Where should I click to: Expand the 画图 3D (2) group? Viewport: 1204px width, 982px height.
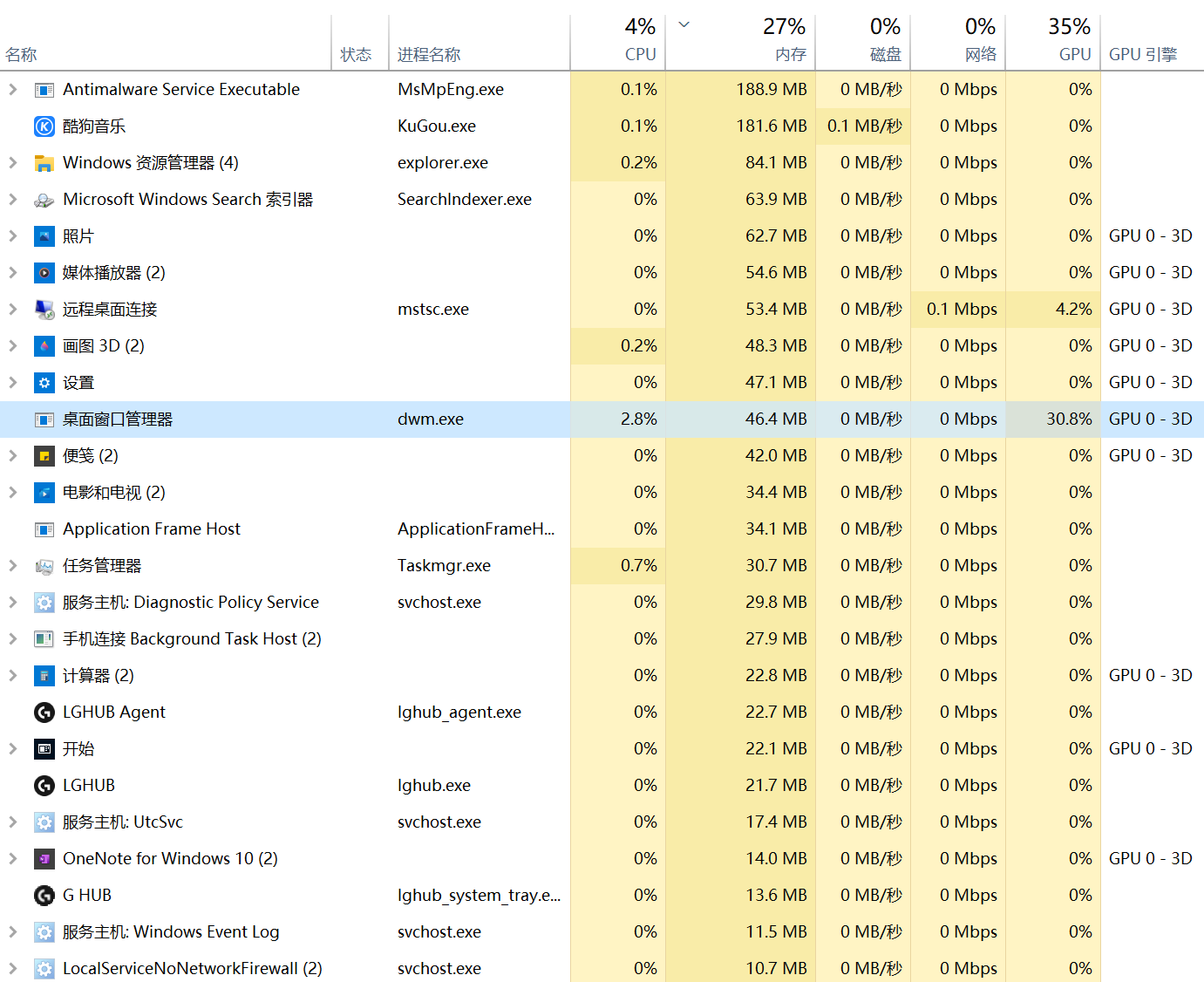[x=12, y=345]
